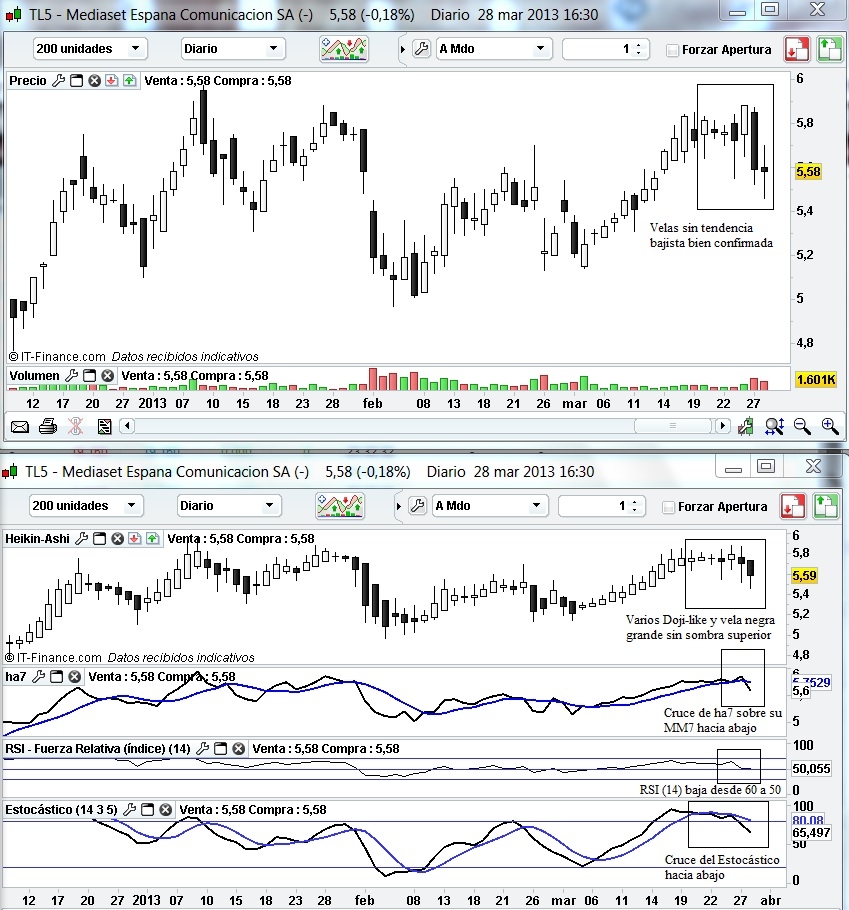Click wrench order-settings icon in bottom window toolbar
This screenshot has width=849, height=910.
(418, 505)
